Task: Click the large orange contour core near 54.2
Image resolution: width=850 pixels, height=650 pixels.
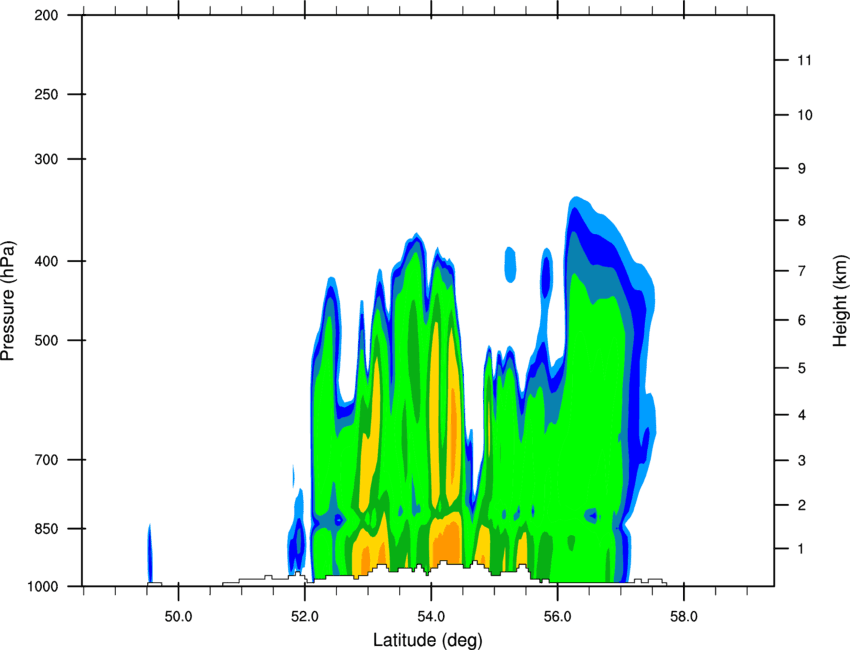Action: (446, 542)
